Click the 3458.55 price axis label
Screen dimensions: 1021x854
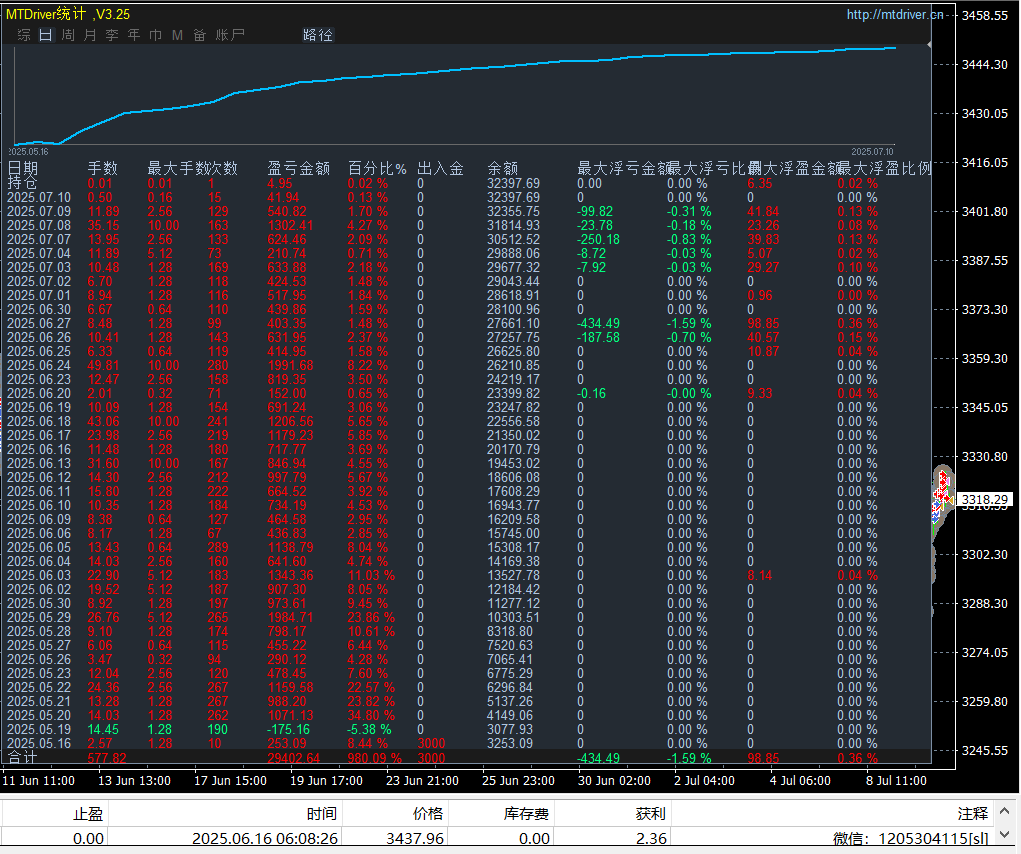click(985, 15)
